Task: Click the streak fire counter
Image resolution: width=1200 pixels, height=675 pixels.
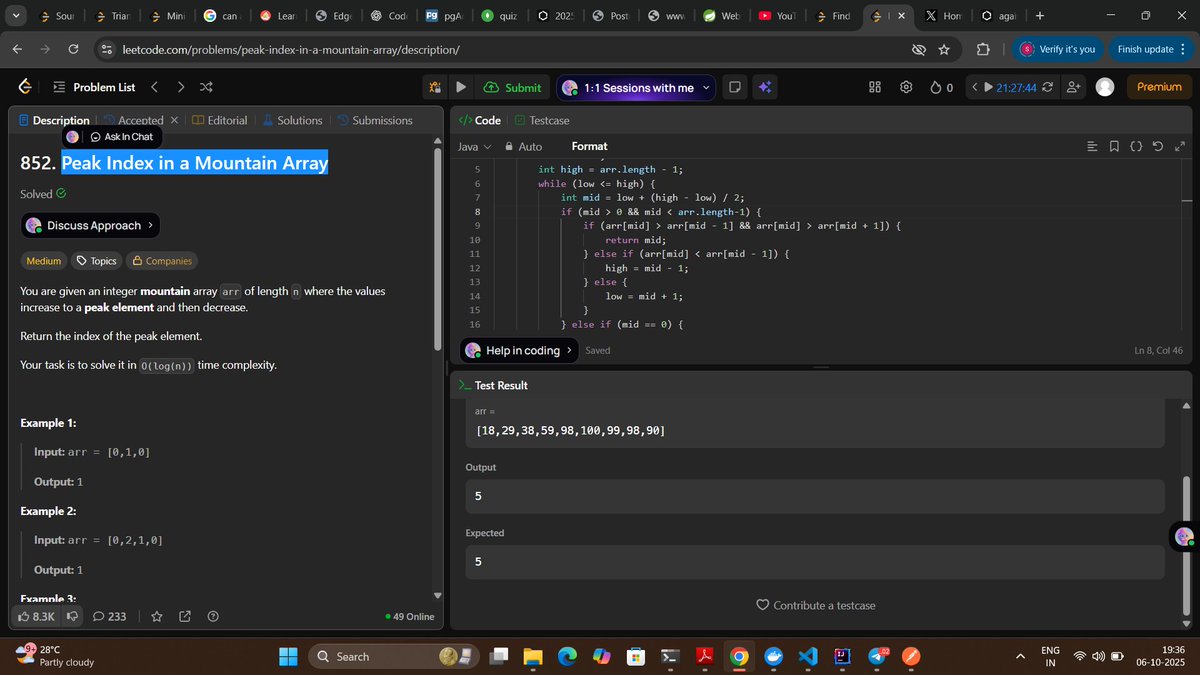Action: coord(941,88)
